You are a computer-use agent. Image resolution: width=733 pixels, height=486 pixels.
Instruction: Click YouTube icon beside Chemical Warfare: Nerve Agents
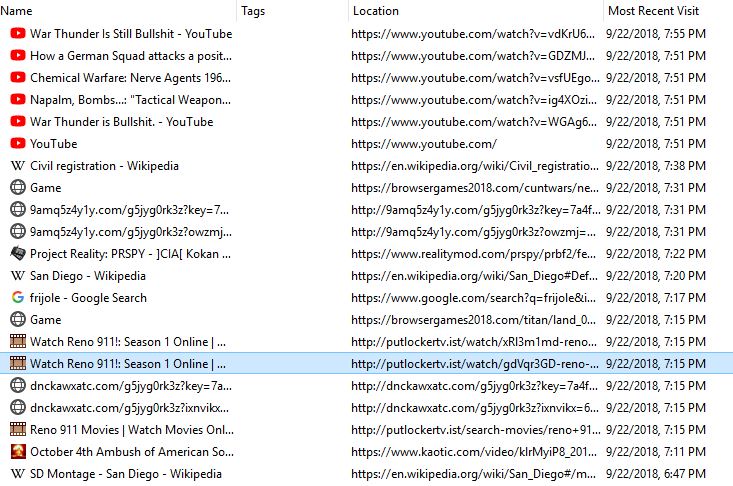[x=18, y=78]
